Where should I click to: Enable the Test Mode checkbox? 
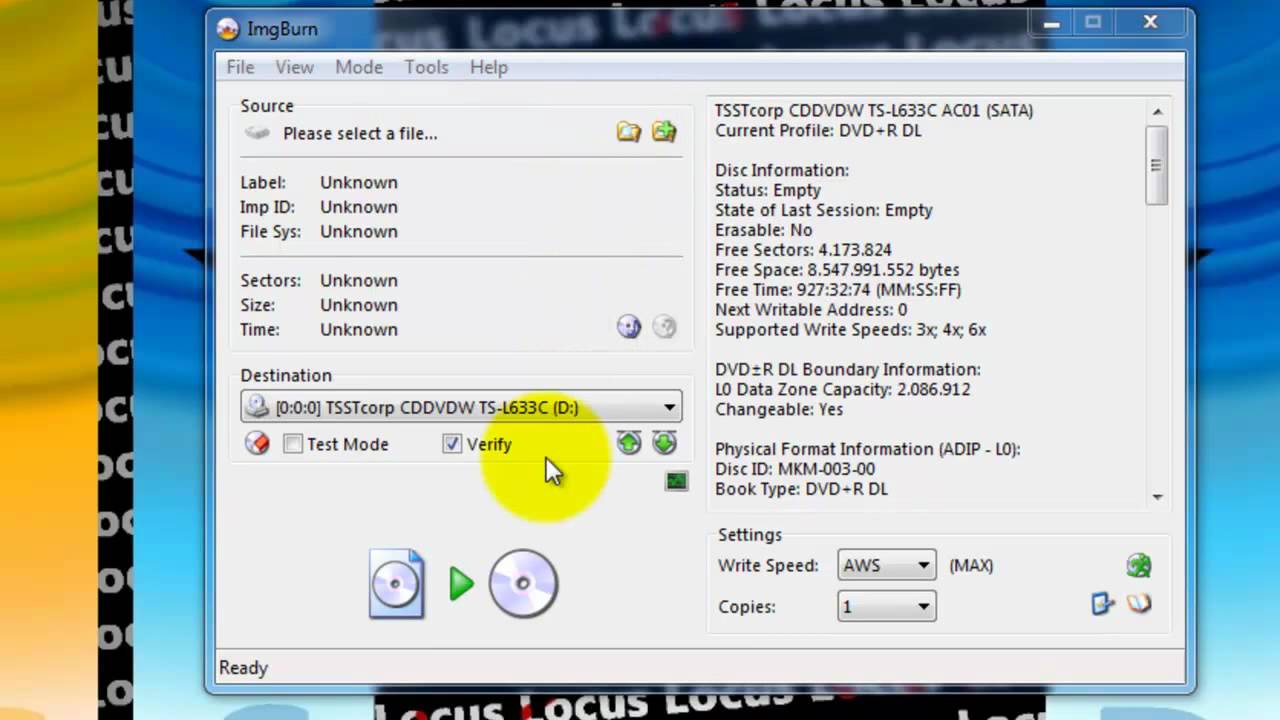[293, 444]
